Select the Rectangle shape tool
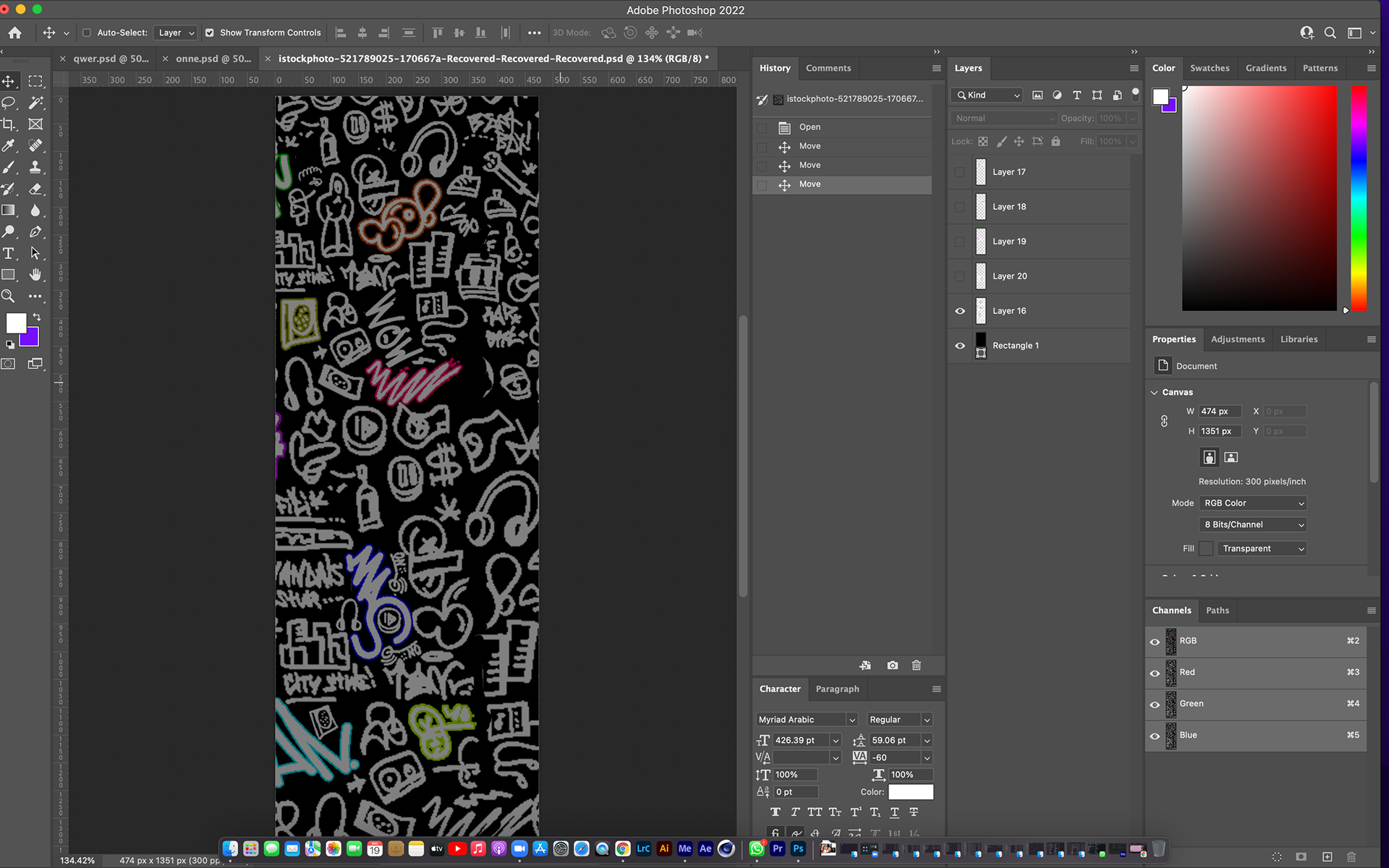The height and width of the screenshot is (868, 1389). 9,275
